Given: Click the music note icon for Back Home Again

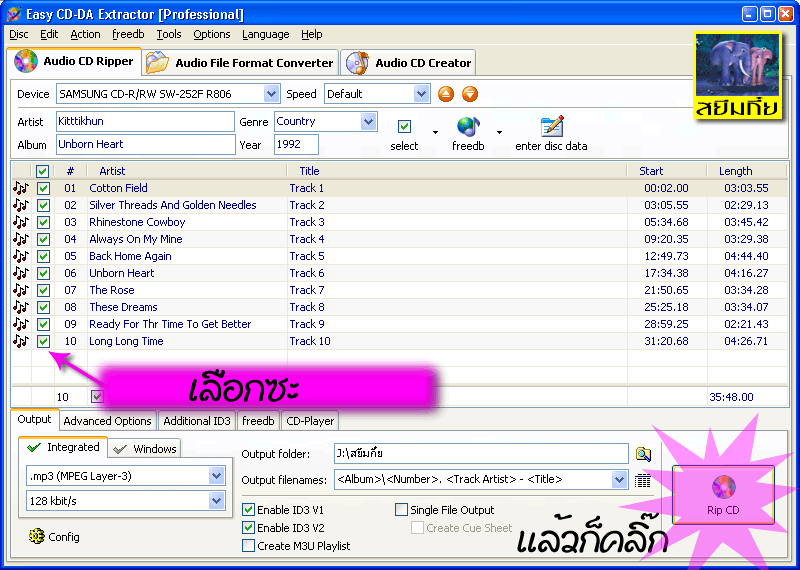Looking at the screenshot, I should tap(20, 256).
